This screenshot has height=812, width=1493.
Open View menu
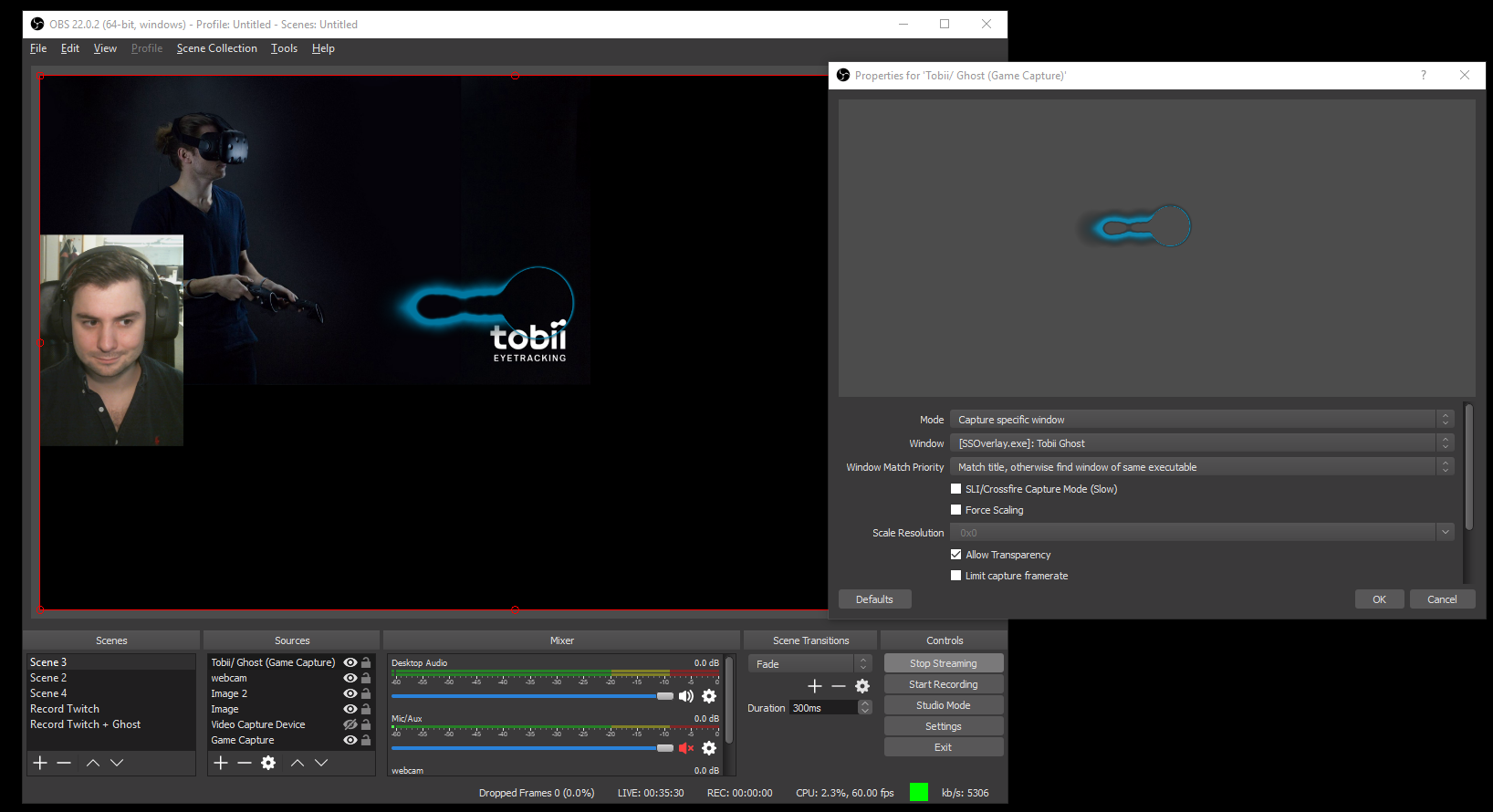tap(105, 48)
